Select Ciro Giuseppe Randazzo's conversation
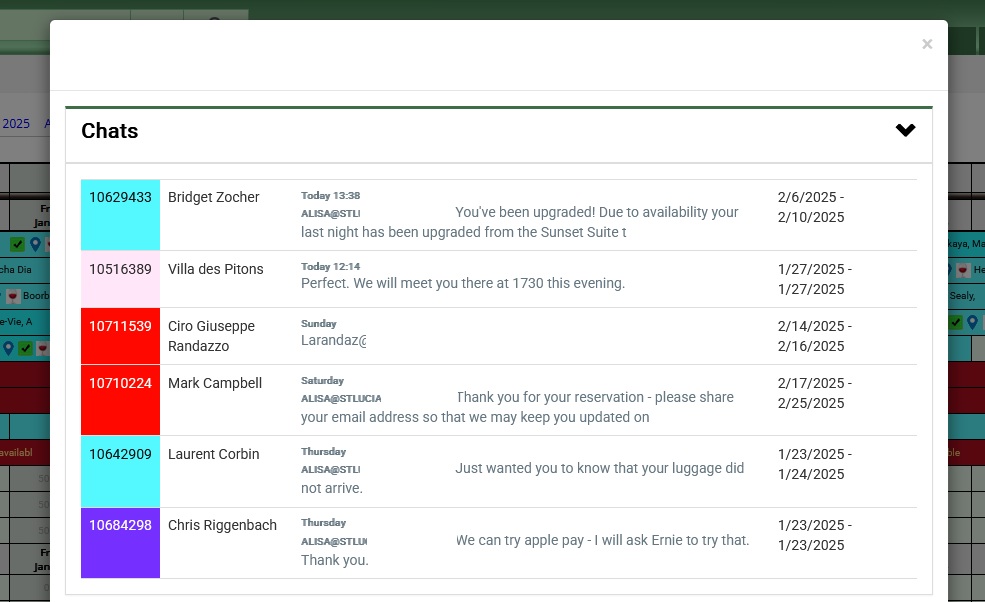This screenshot has width=985, height=602. [212, 336]
